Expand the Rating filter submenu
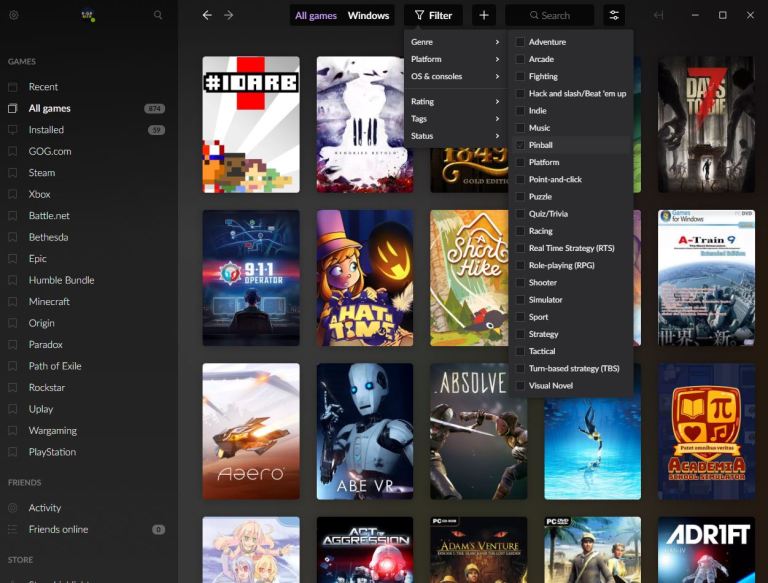The width and height of the screenshot is (768, 583). 455,101
